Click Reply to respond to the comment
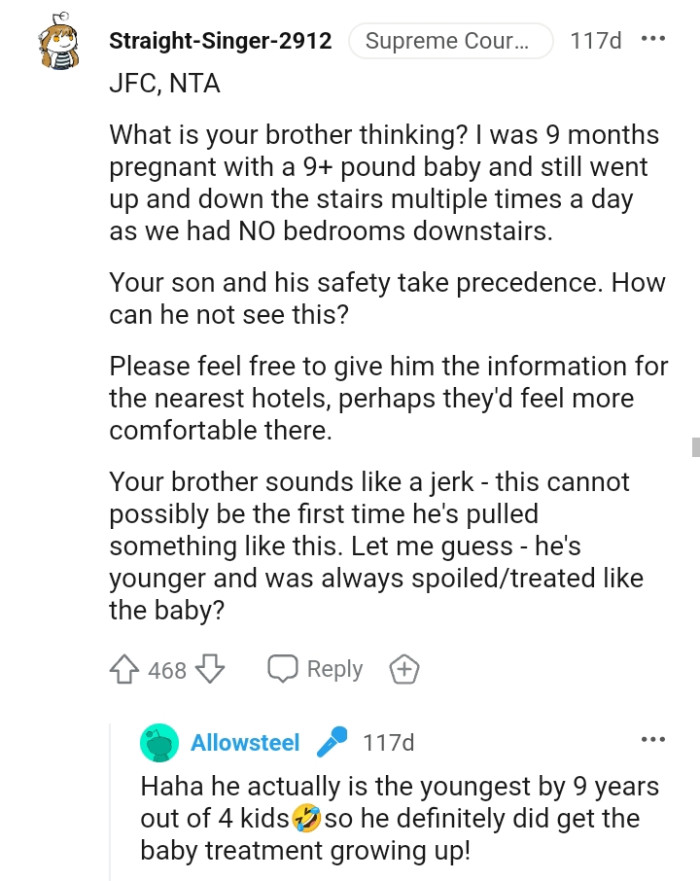The height and width of the screenshot is (881, 700). (336, 669)
